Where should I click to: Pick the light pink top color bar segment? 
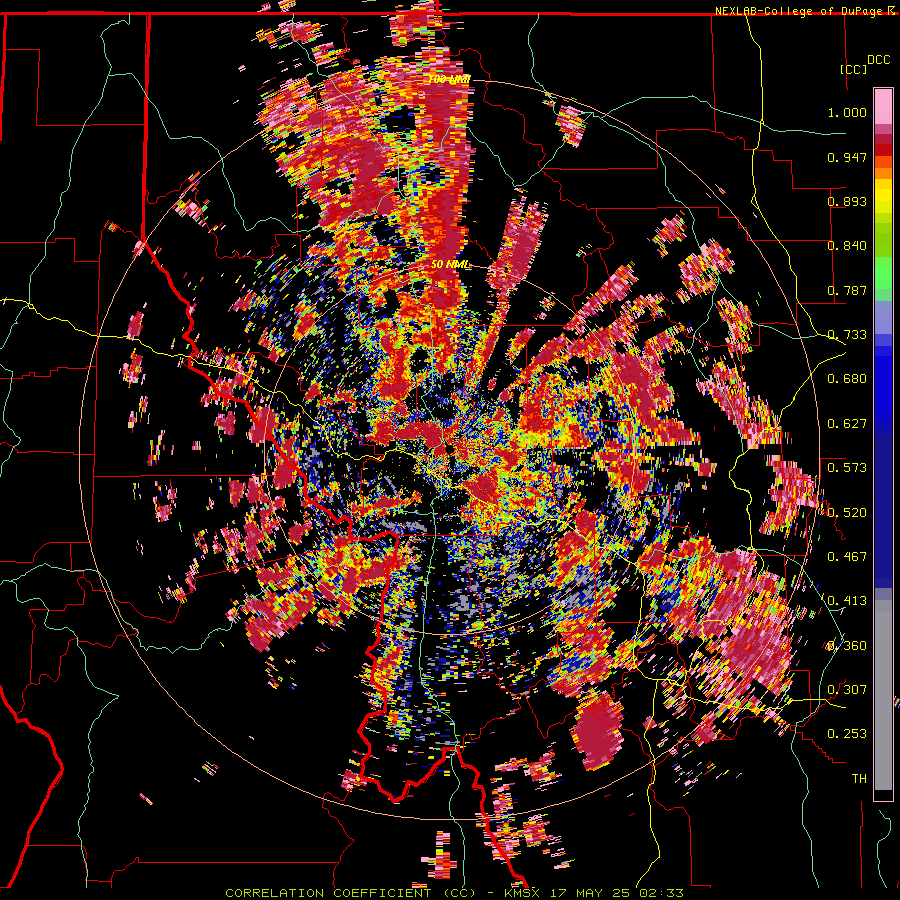[x=883, y=107]
